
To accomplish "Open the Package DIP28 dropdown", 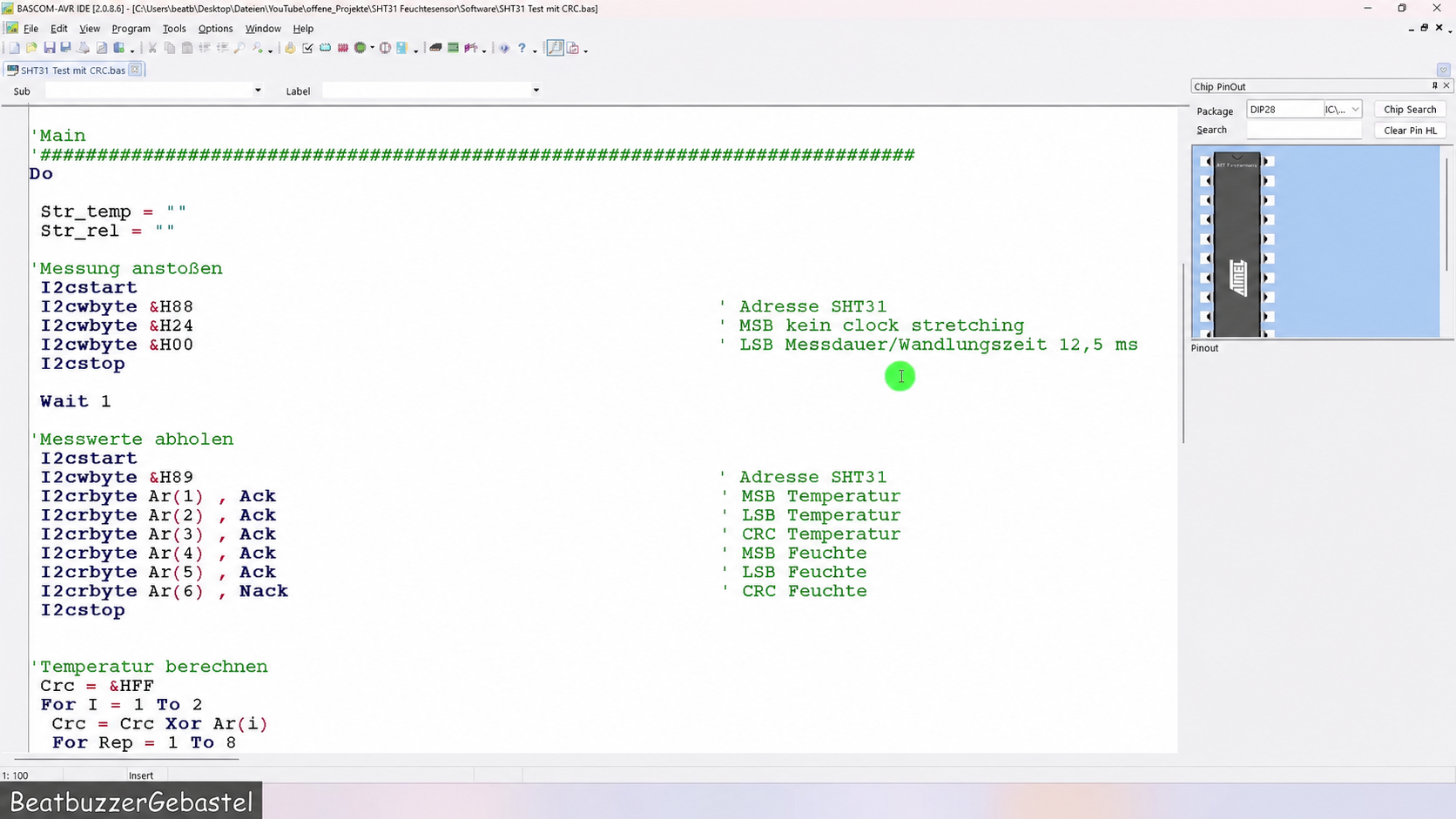I will 1285,110.
